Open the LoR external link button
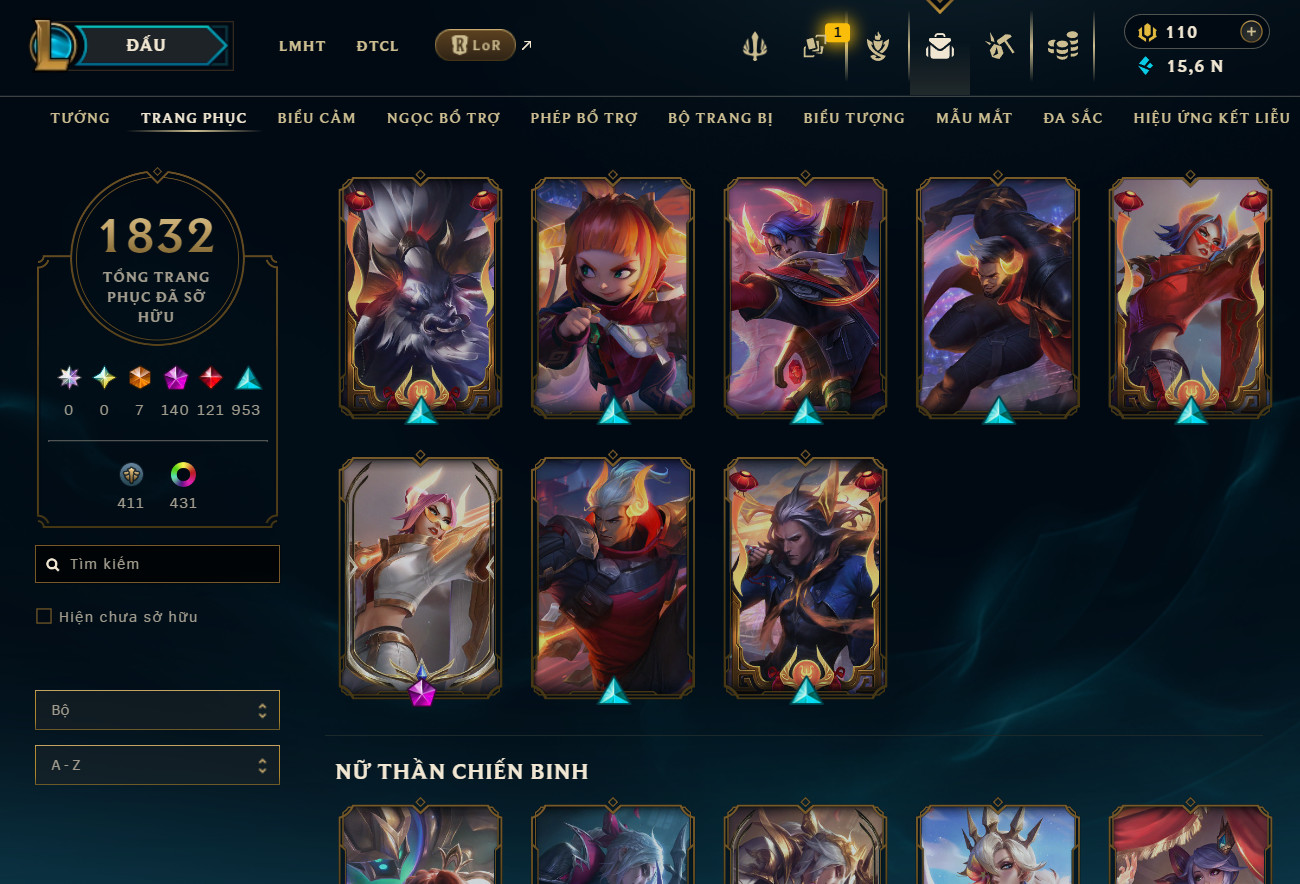This screenshot has height=884, width=1300. tap(484, 45)
